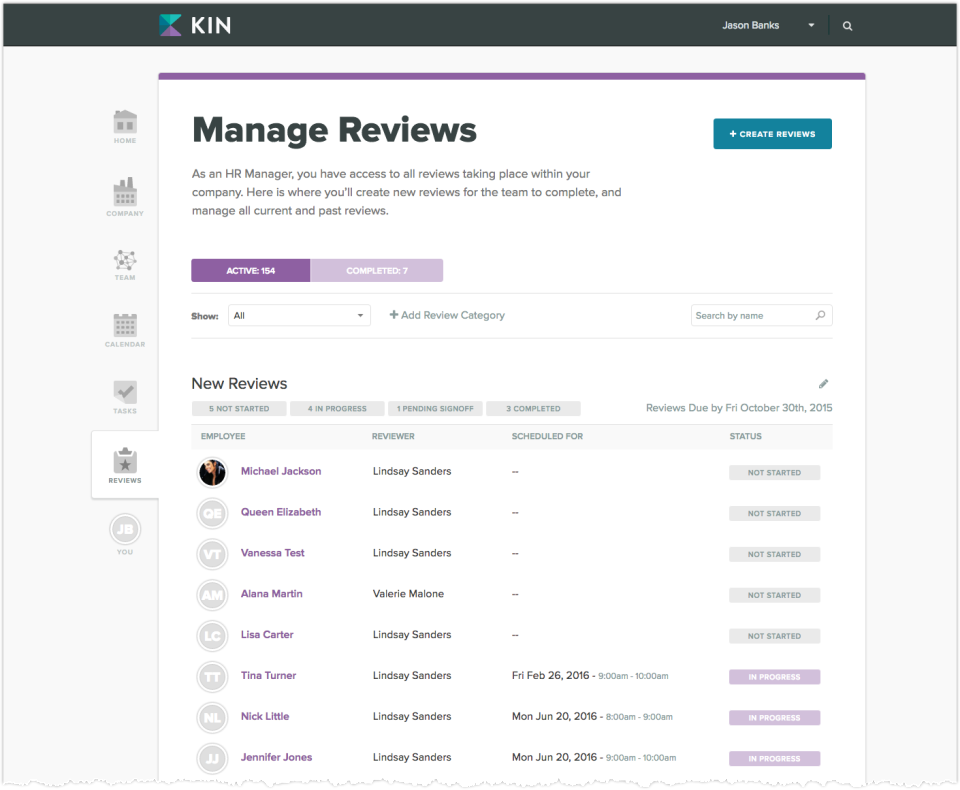
Task: Open the Team section
Action: tap(124, 261)
